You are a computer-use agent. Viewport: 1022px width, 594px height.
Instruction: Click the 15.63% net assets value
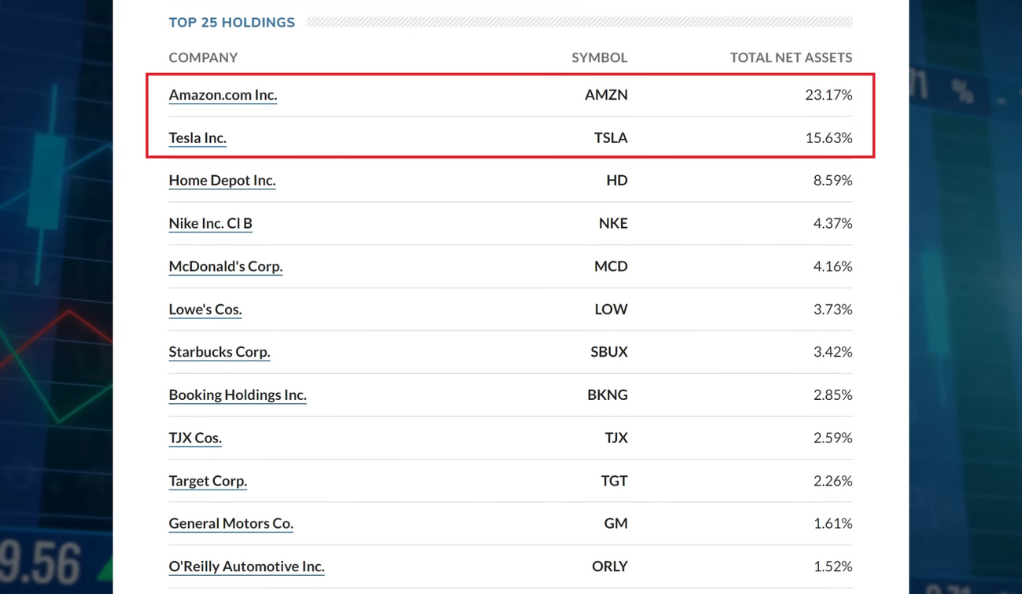(x=828, y=138)
